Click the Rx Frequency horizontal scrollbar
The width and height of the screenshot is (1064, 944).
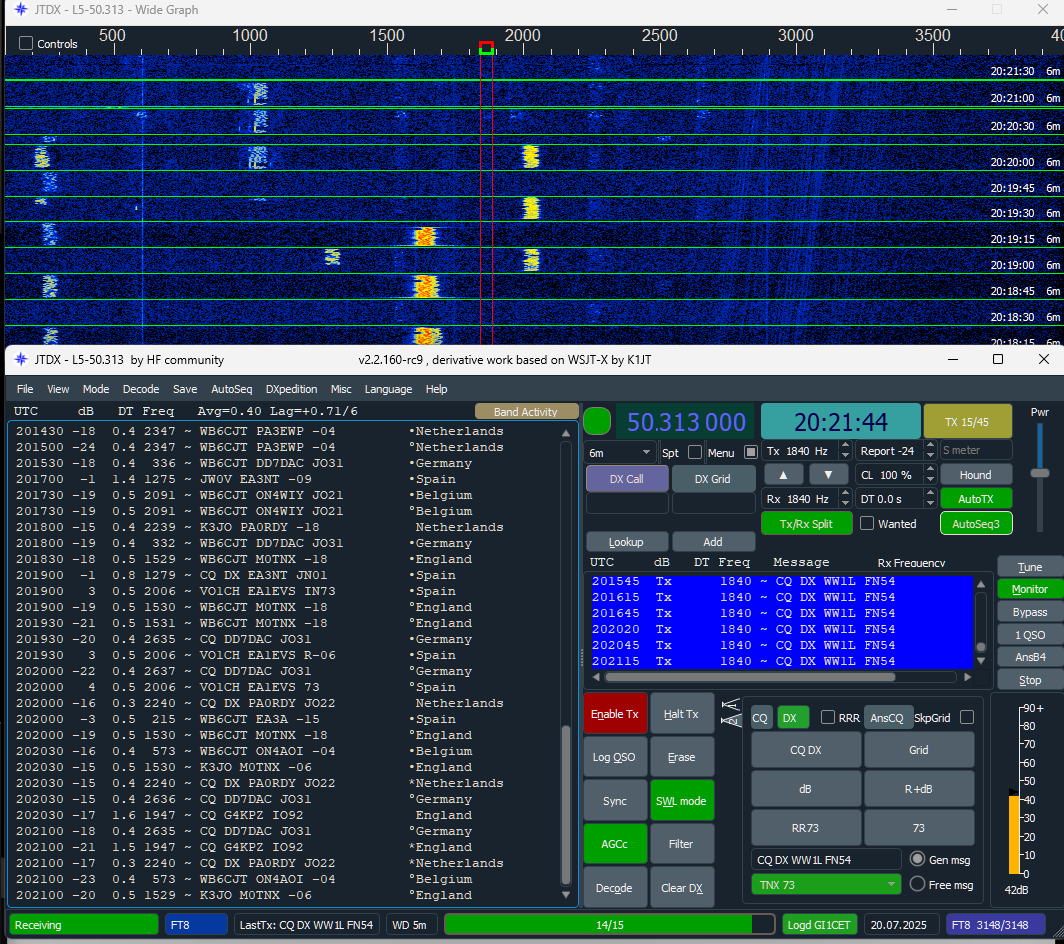coord(749,677)
